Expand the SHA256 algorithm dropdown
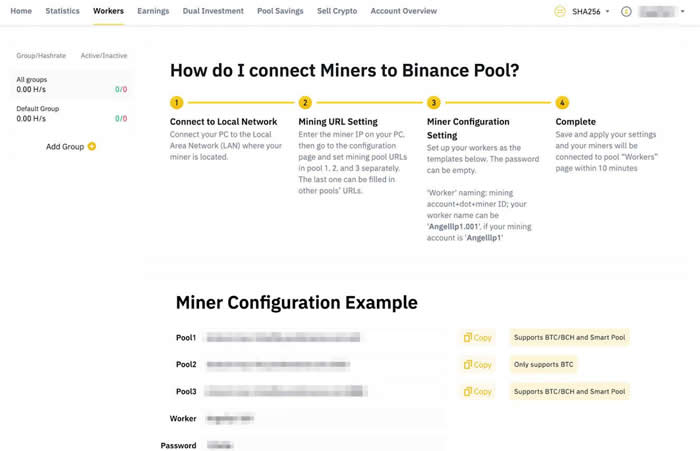 click(x=608, y=11)
